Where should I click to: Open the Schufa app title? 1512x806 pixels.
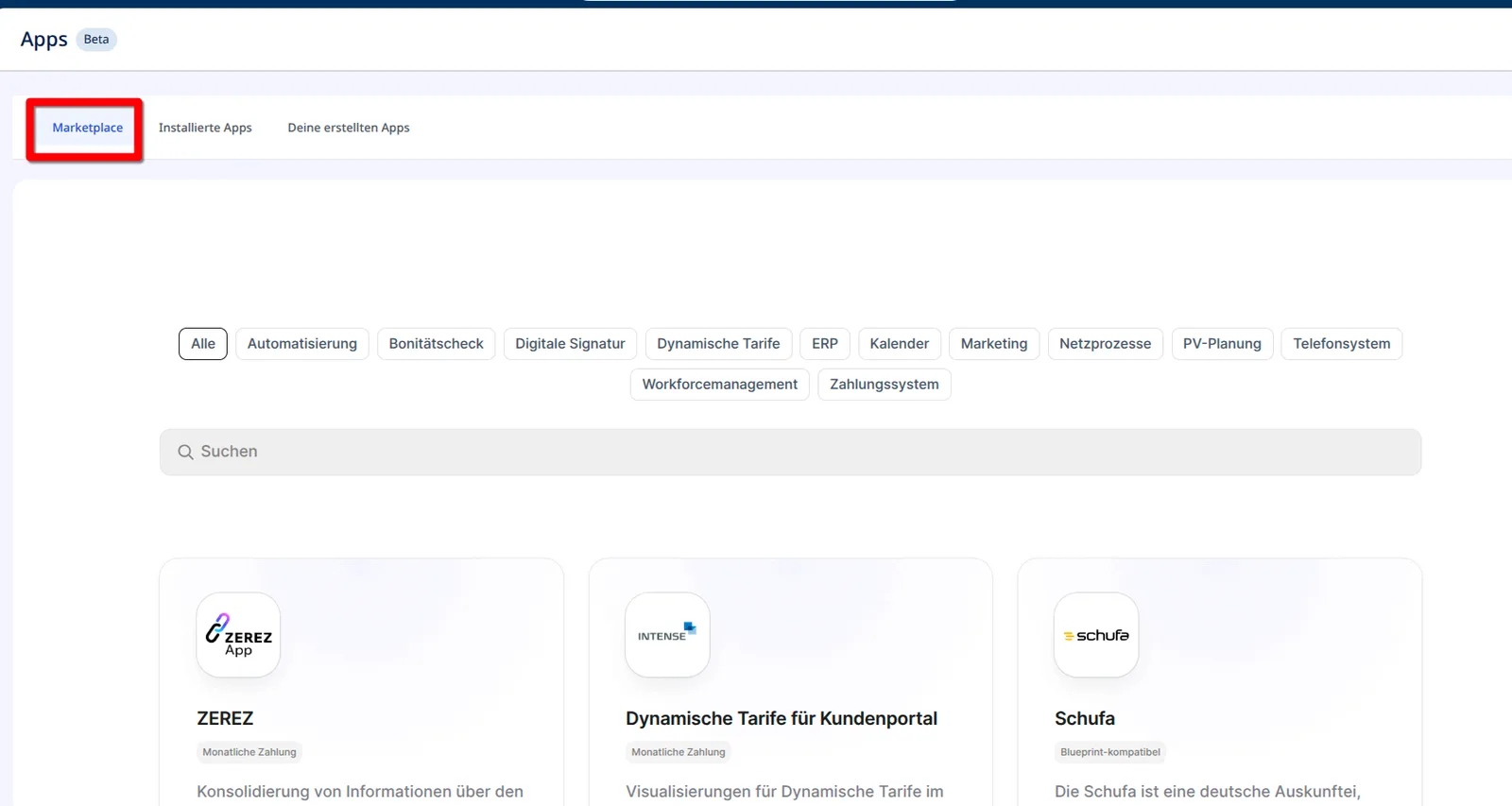(x=1085, y=718)
